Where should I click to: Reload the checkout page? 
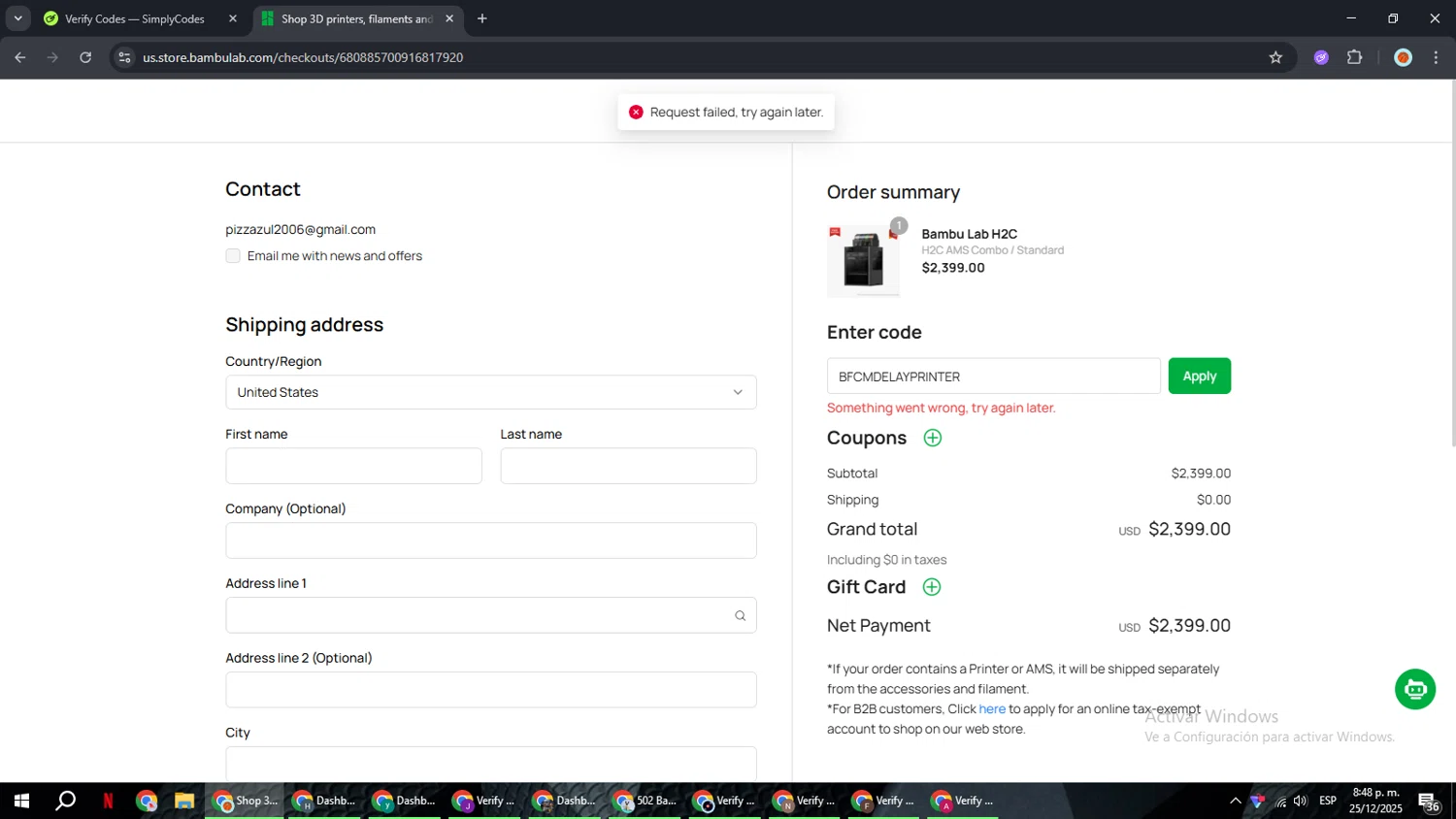pos(85,57)
